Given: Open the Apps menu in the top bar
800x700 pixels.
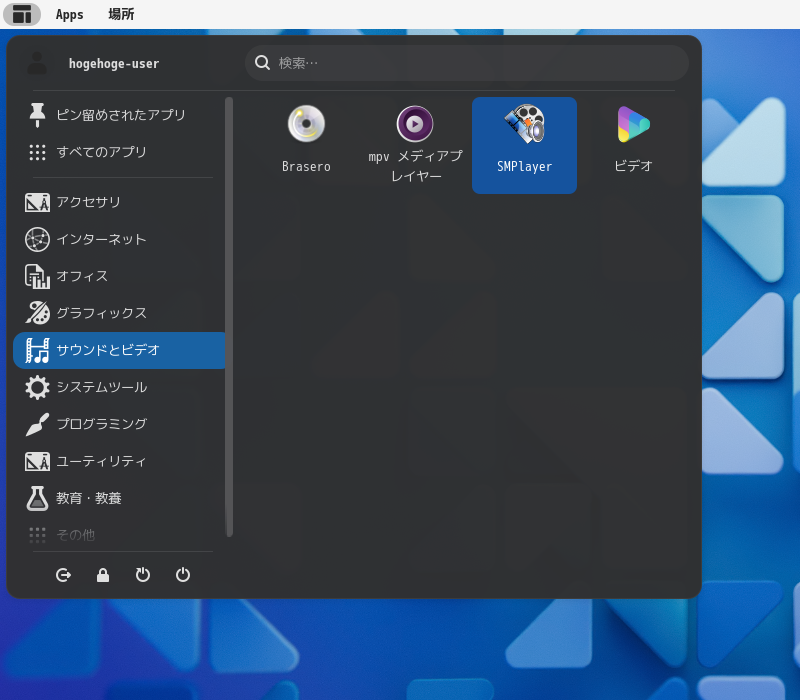Looking at the screenshot, I should 69,14.
